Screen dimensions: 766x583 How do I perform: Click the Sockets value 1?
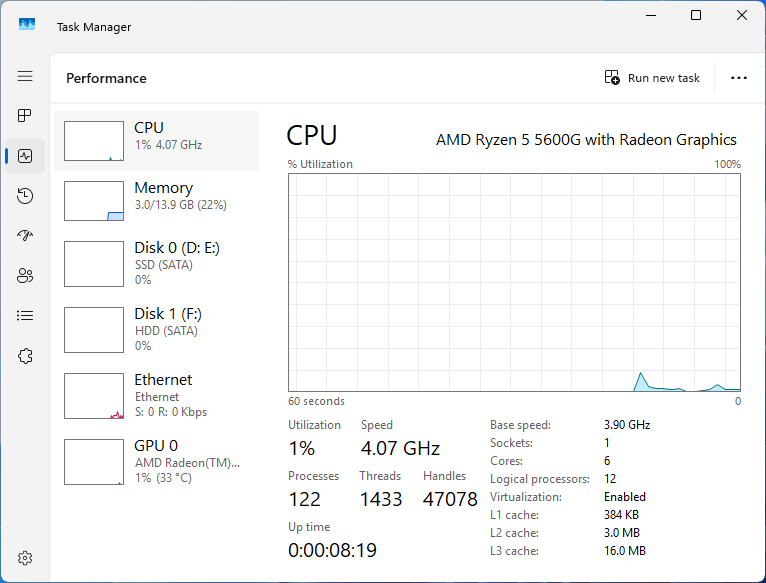(607, 443)
